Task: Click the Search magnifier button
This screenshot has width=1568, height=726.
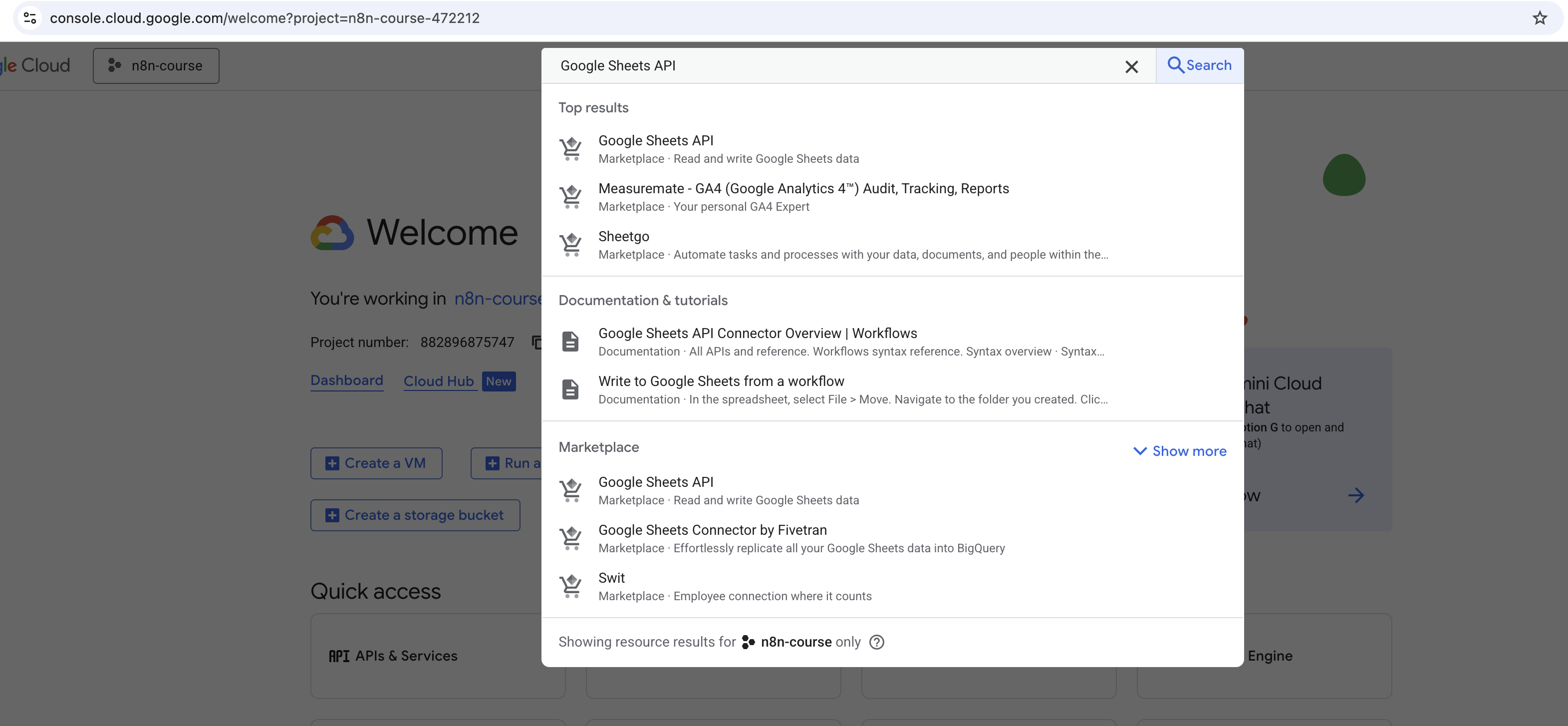Action: [x=1199, y=65]
